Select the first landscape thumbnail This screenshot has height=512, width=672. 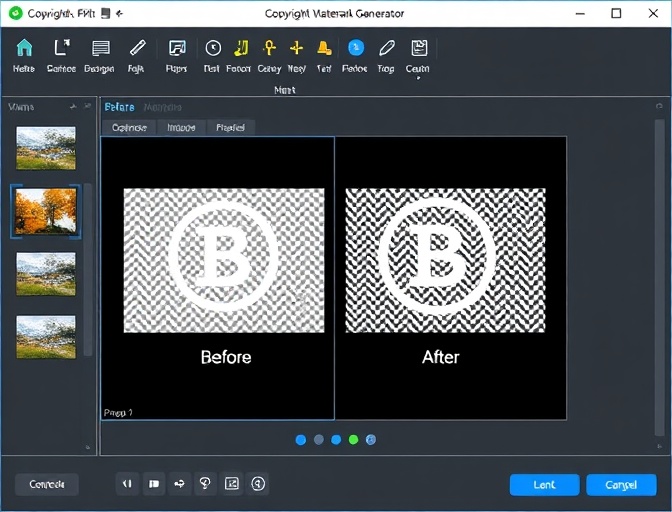point(46,148)
